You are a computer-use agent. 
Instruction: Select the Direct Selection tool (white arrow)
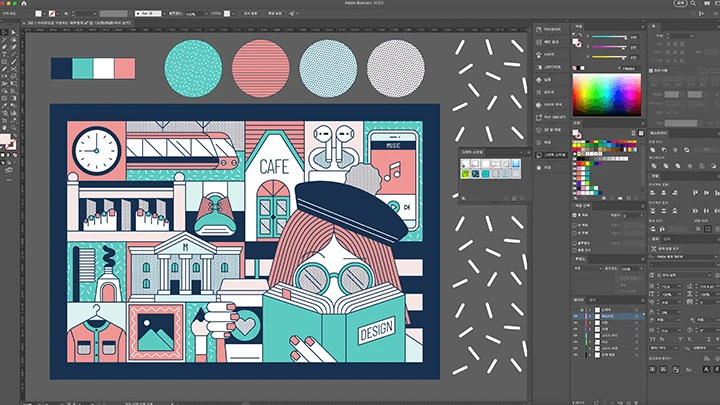pos(14,32)
